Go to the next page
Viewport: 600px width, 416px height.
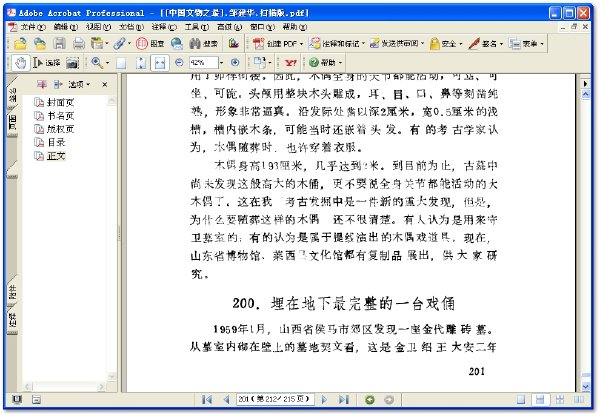click(x=324, y=400)
